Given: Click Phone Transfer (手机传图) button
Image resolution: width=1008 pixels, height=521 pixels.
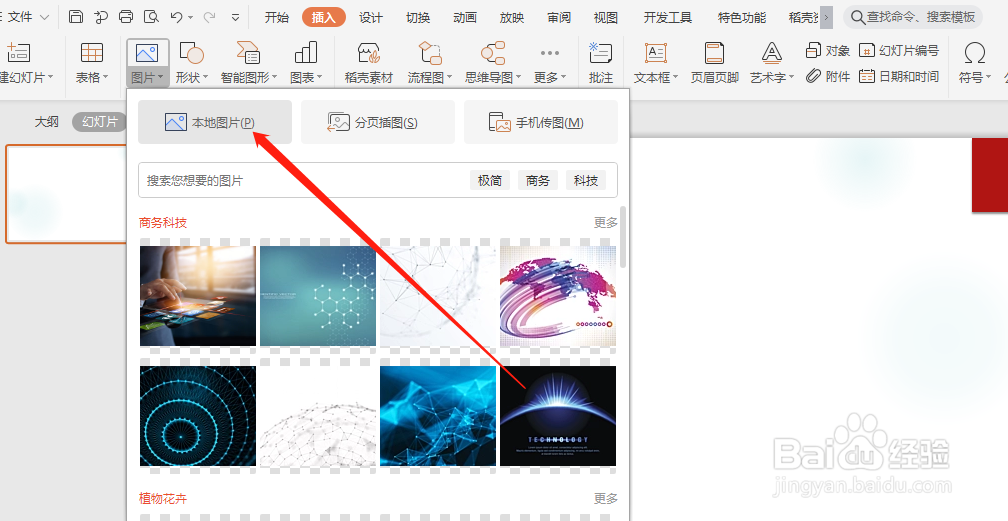Looking at the screenshot, I should pyautogui.click(x=541, y=122).
